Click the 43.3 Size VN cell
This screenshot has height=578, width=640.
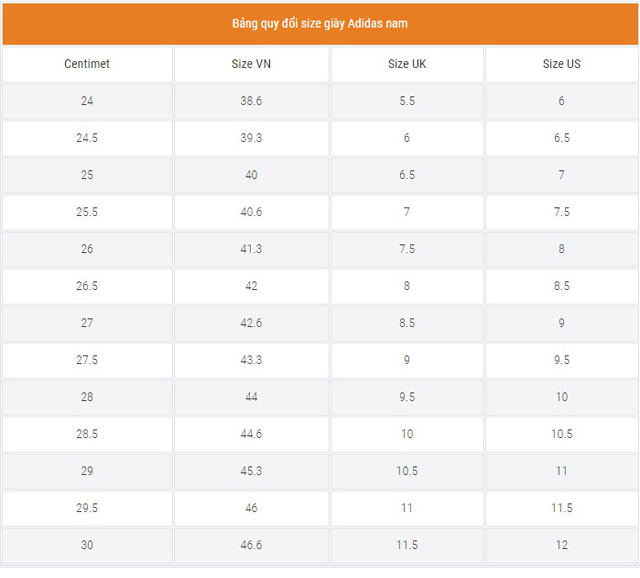[x=251, y=360]
